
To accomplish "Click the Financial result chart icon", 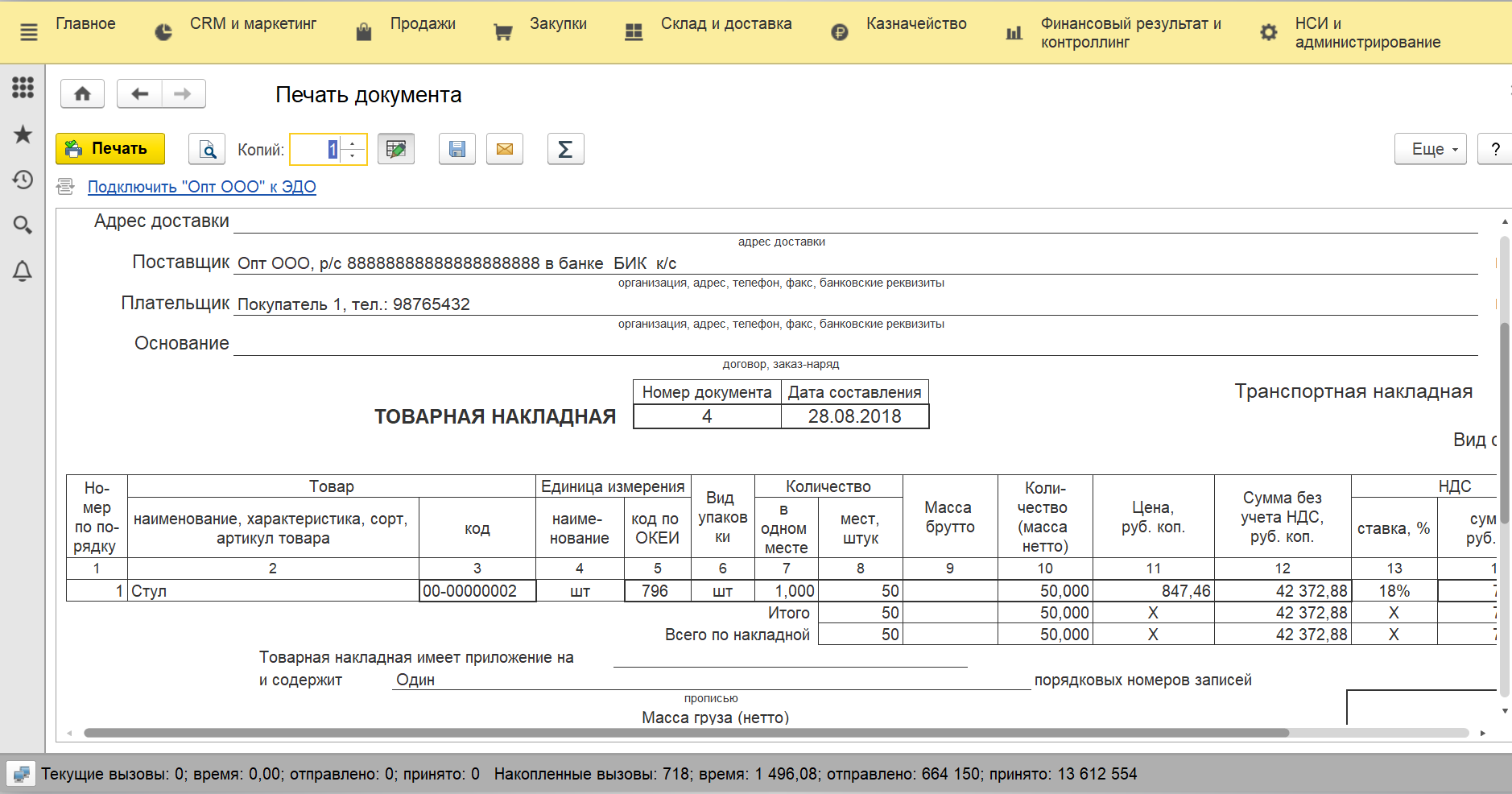I will pyautogui.click(x=1014, y=32).
